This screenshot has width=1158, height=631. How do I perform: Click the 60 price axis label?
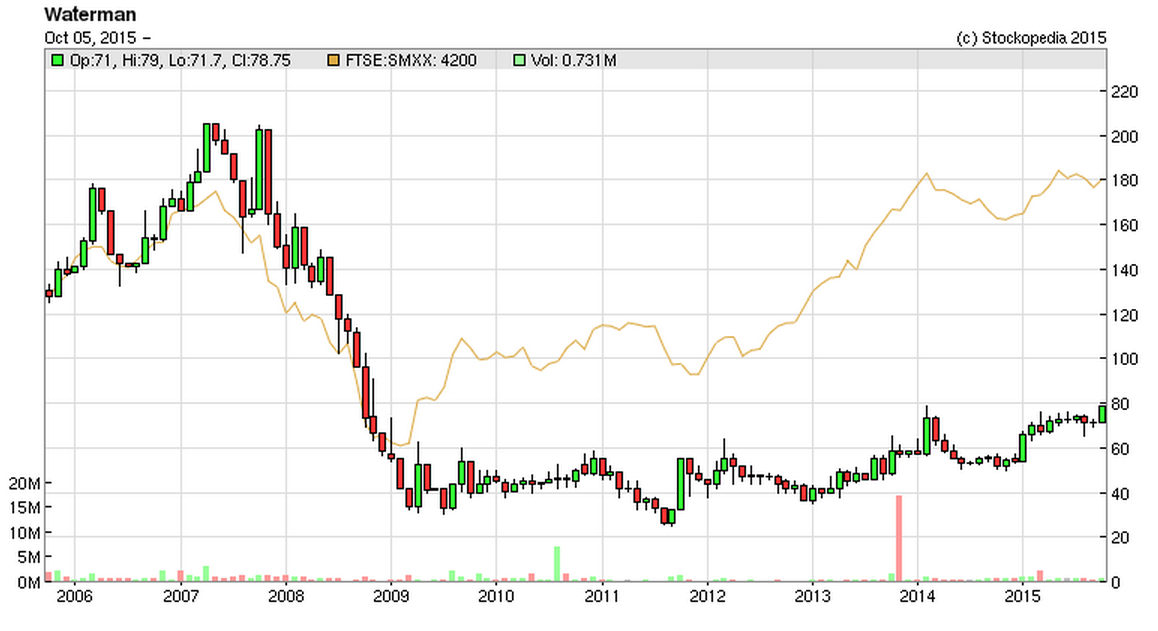pyautogui.click(x=1120, y=449)
